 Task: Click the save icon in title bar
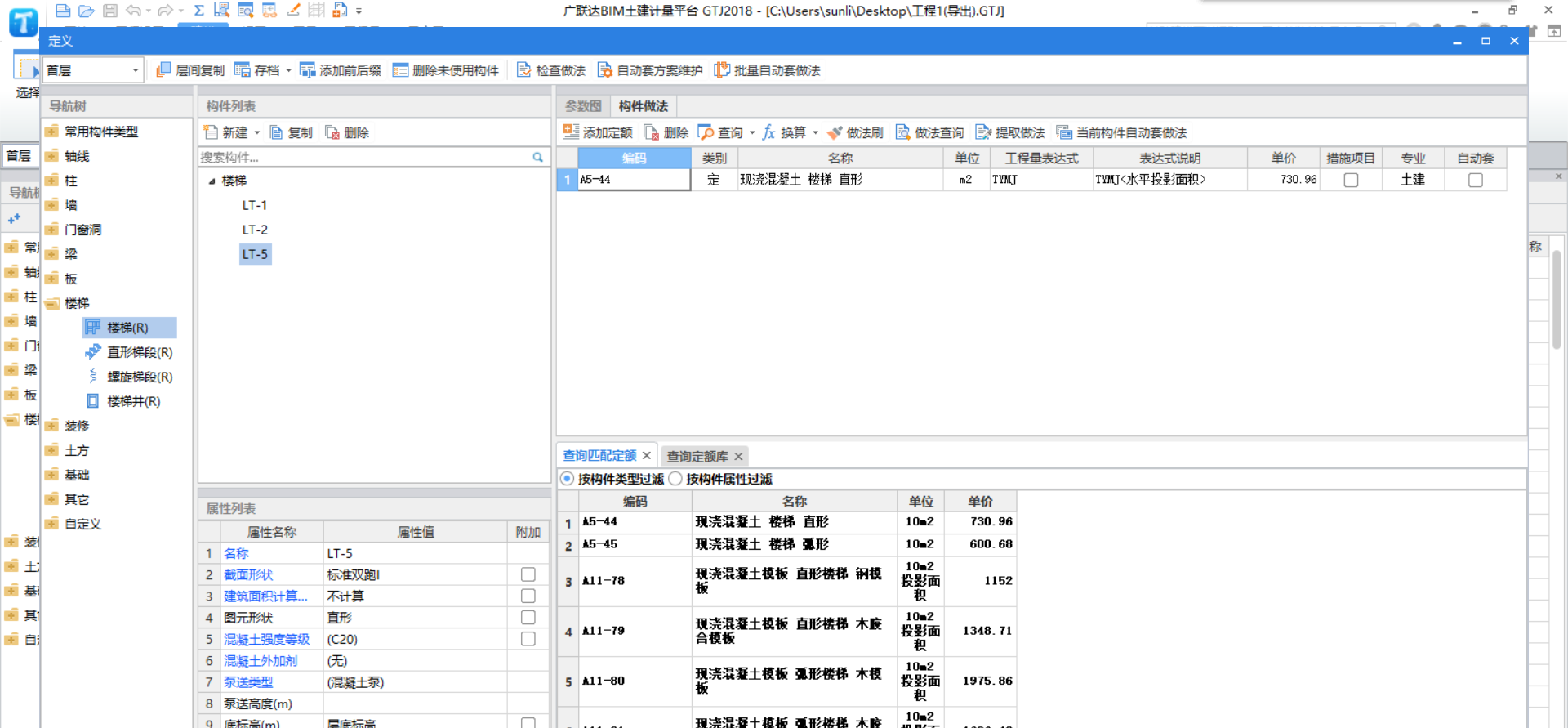pyautogui.click(x=110, y=11)
